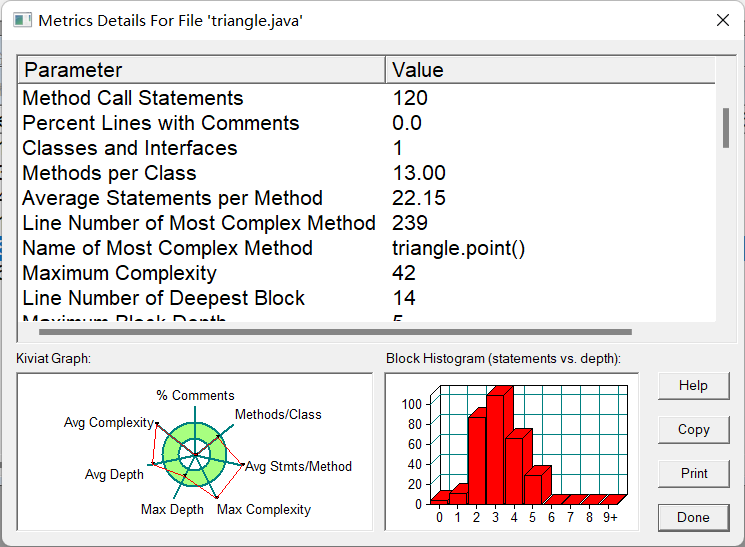Image resolution: width=745 pixels, height=547 pixels.
Task: Click the Value column header
Action: click(550, 70)
